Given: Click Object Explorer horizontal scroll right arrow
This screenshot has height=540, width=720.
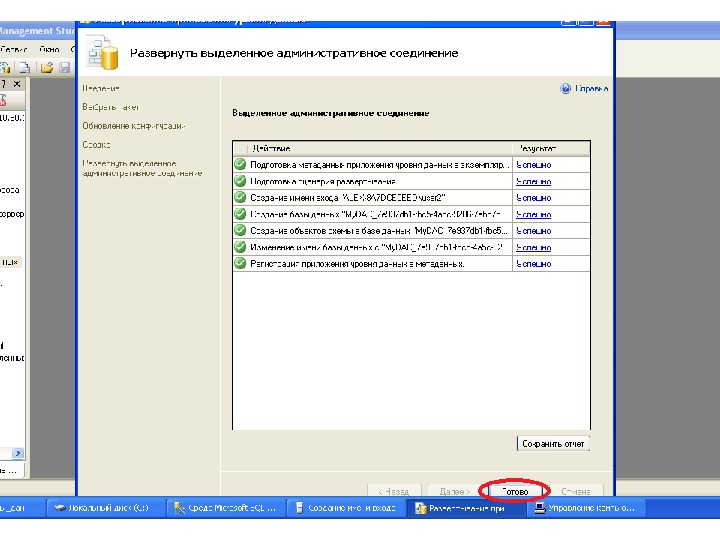Looking at the screenshot, I should (17, 453).
